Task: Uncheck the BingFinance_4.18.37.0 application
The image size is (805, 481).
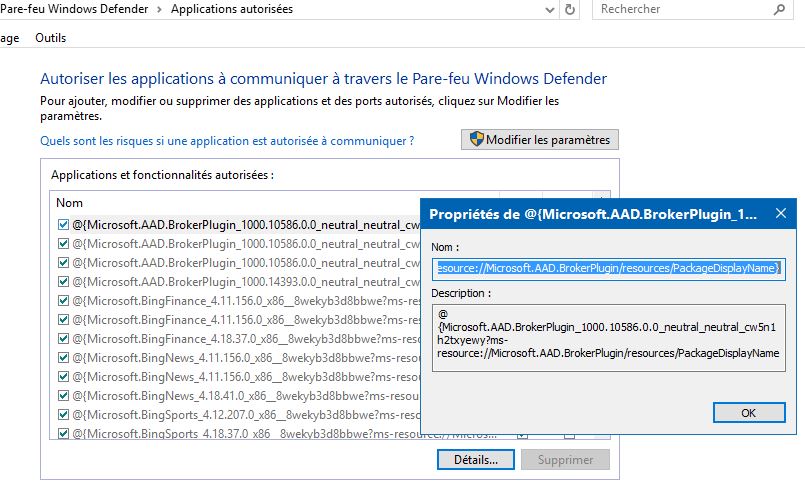Action: 63,338
